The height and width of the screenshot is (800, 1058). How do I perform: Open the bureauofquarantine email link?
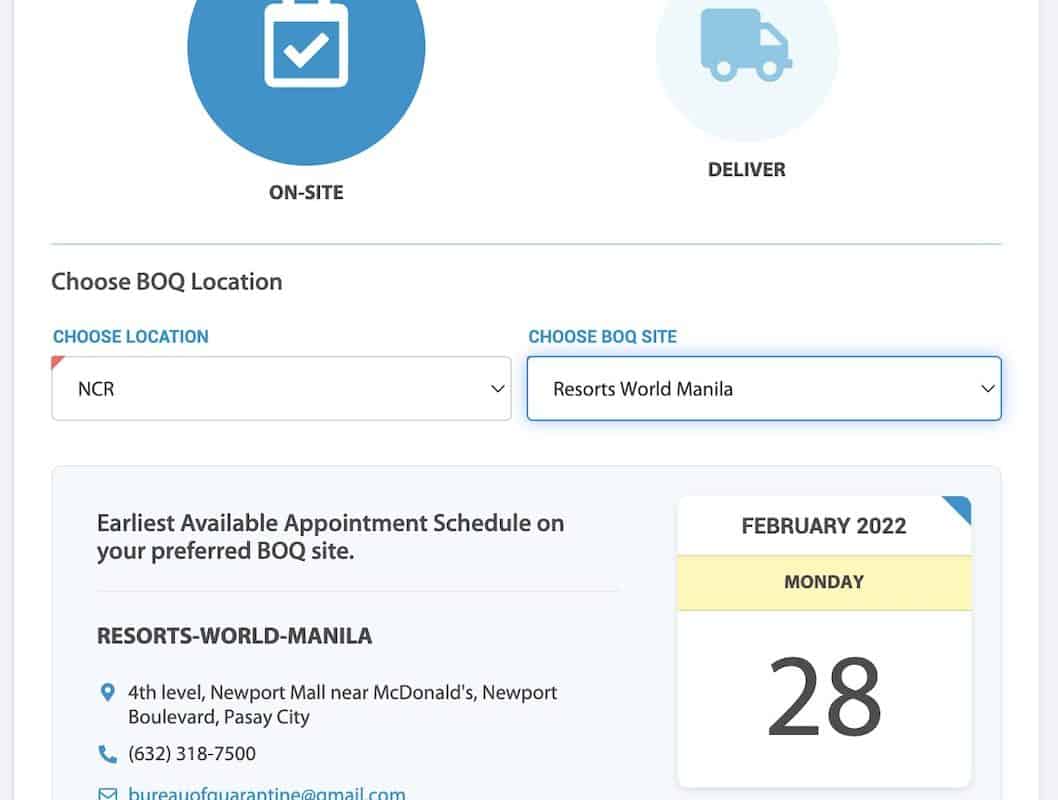tap(267, 795)
